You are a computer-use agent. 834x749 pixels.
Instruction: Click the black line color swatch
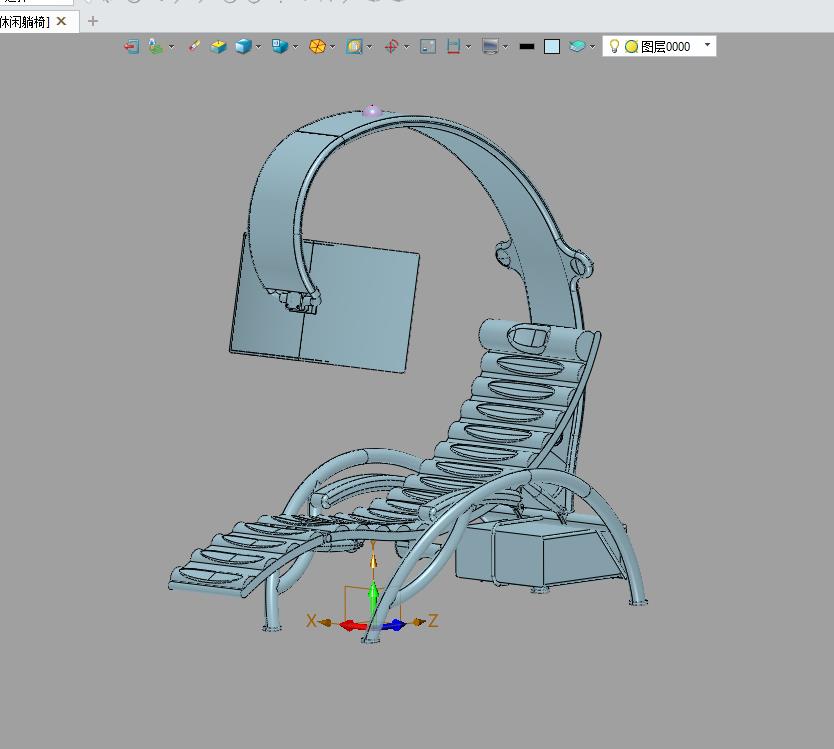[x=527, y=47]
